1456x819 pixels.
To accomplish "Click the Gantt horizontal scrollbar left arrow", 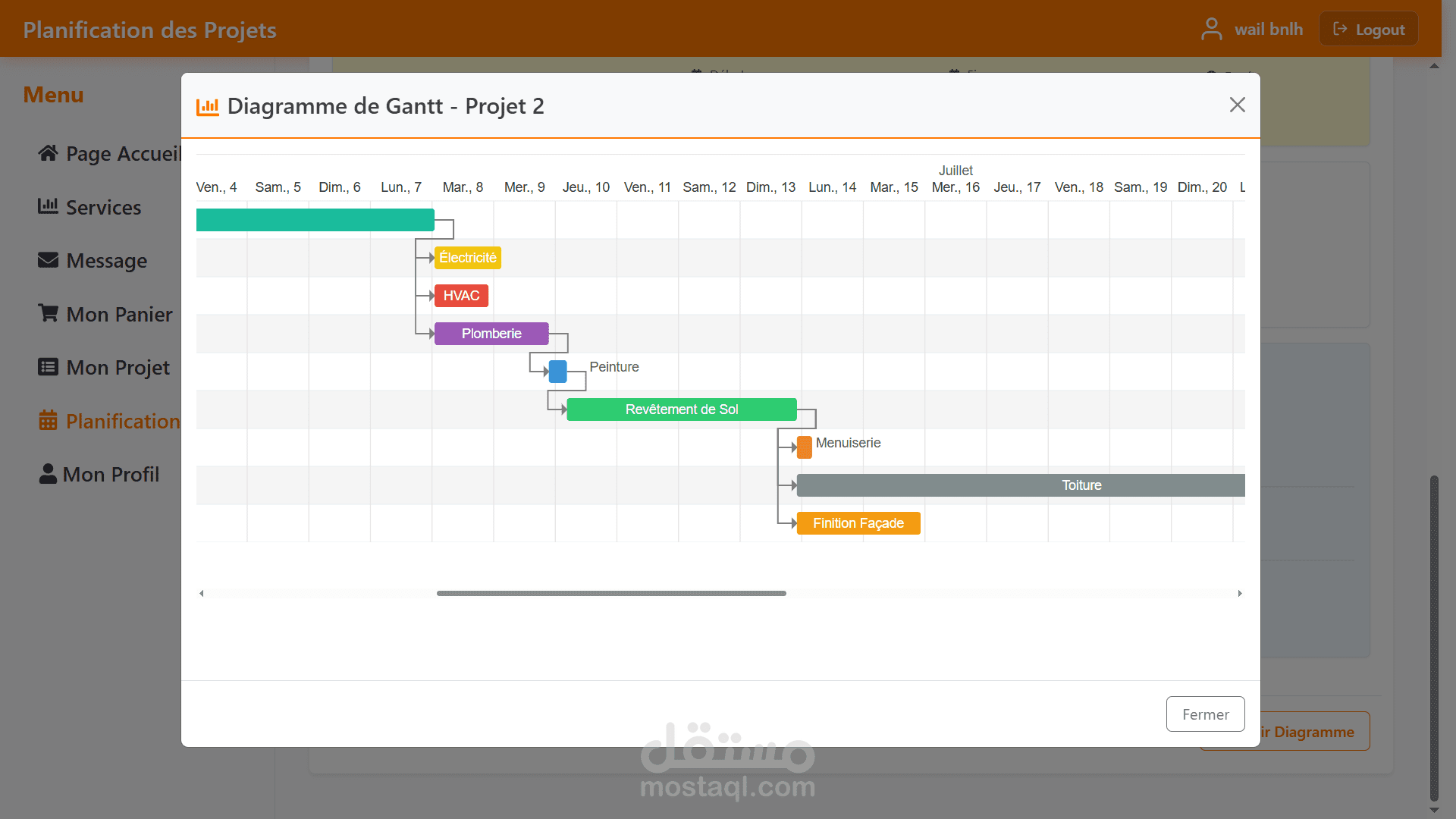I will 202,594.
